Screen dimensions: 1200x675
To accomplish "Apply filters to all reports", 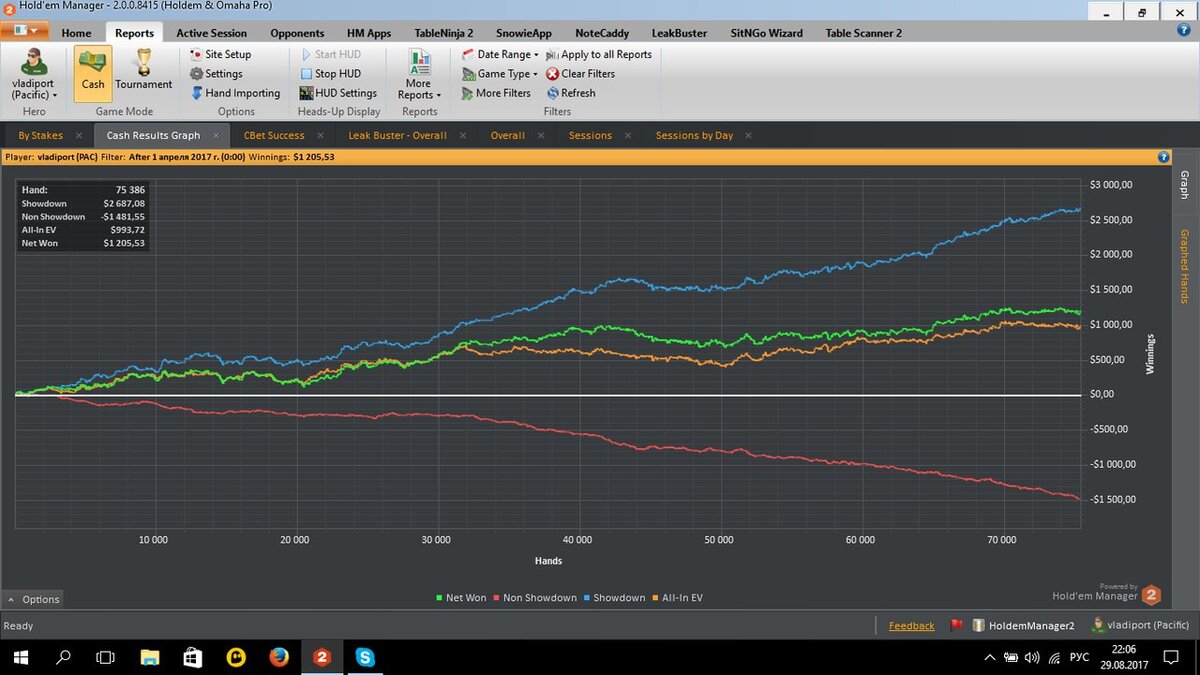I will 599,54.
